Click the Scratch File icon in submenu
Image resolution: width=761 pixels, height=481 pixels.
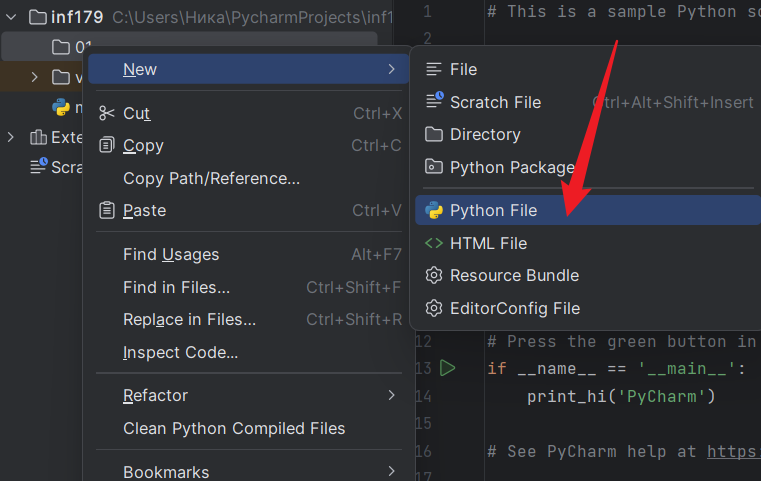click(433, 102)
